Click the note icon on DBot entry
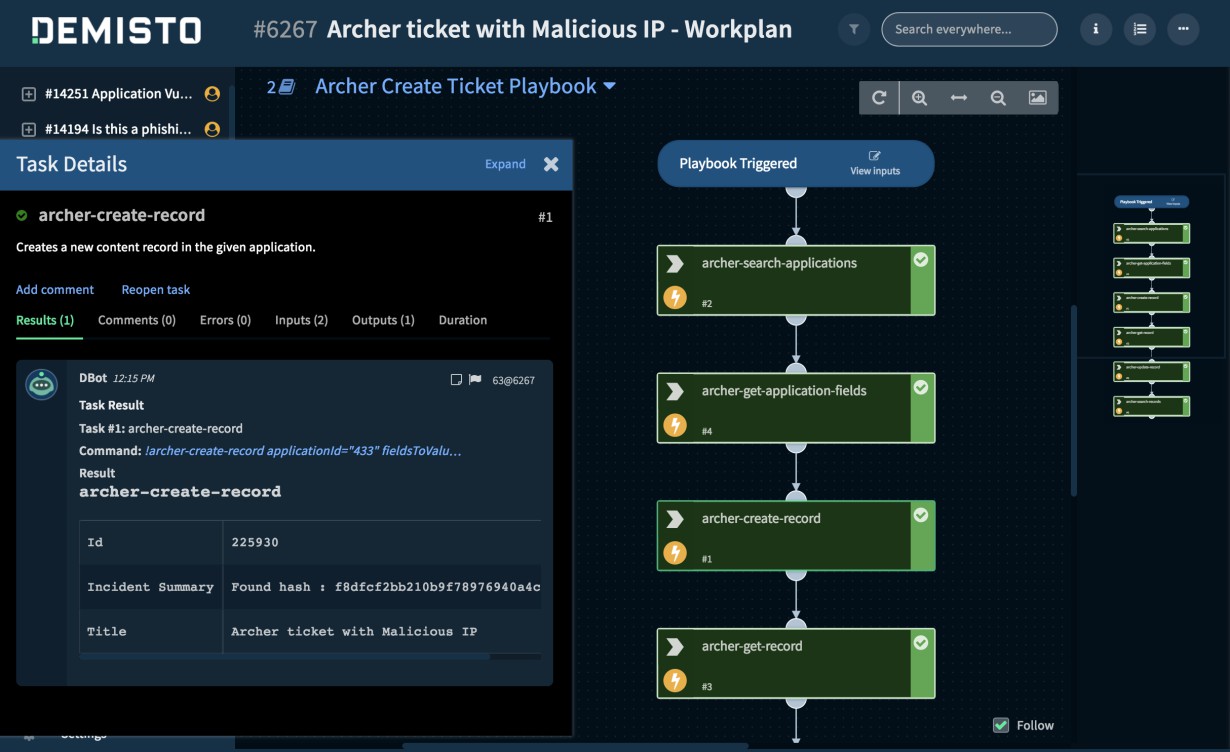This screenshot has height=752, width=1230. coord(457,380)
